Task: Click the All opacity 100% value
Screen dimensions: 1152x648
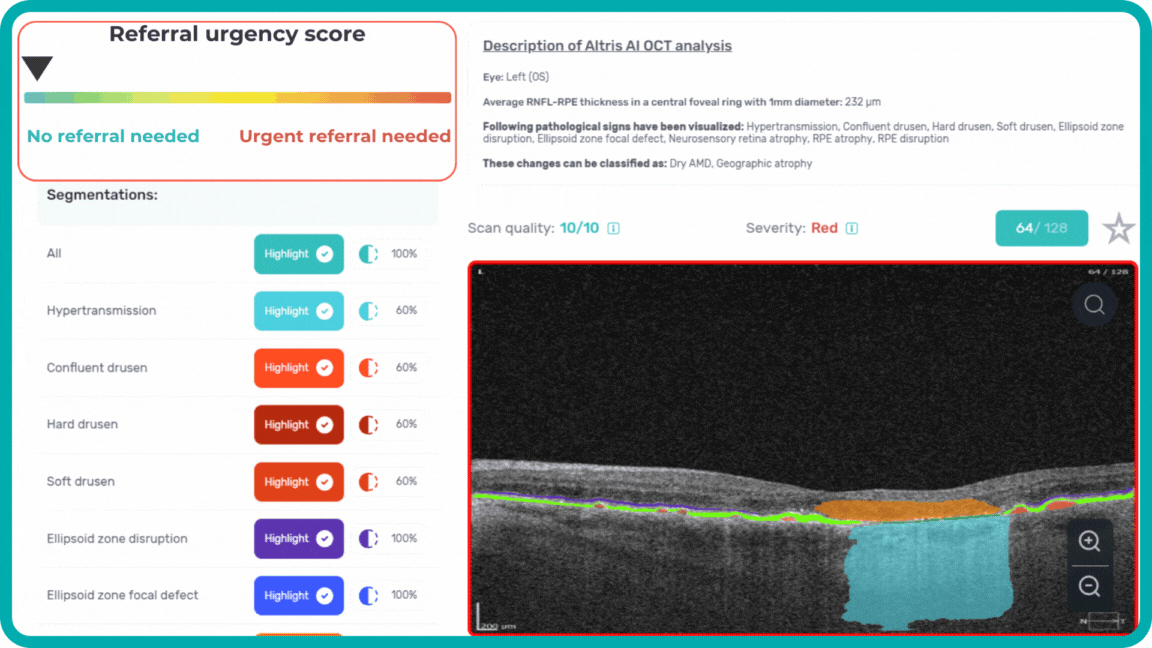Action: (404, 254)
